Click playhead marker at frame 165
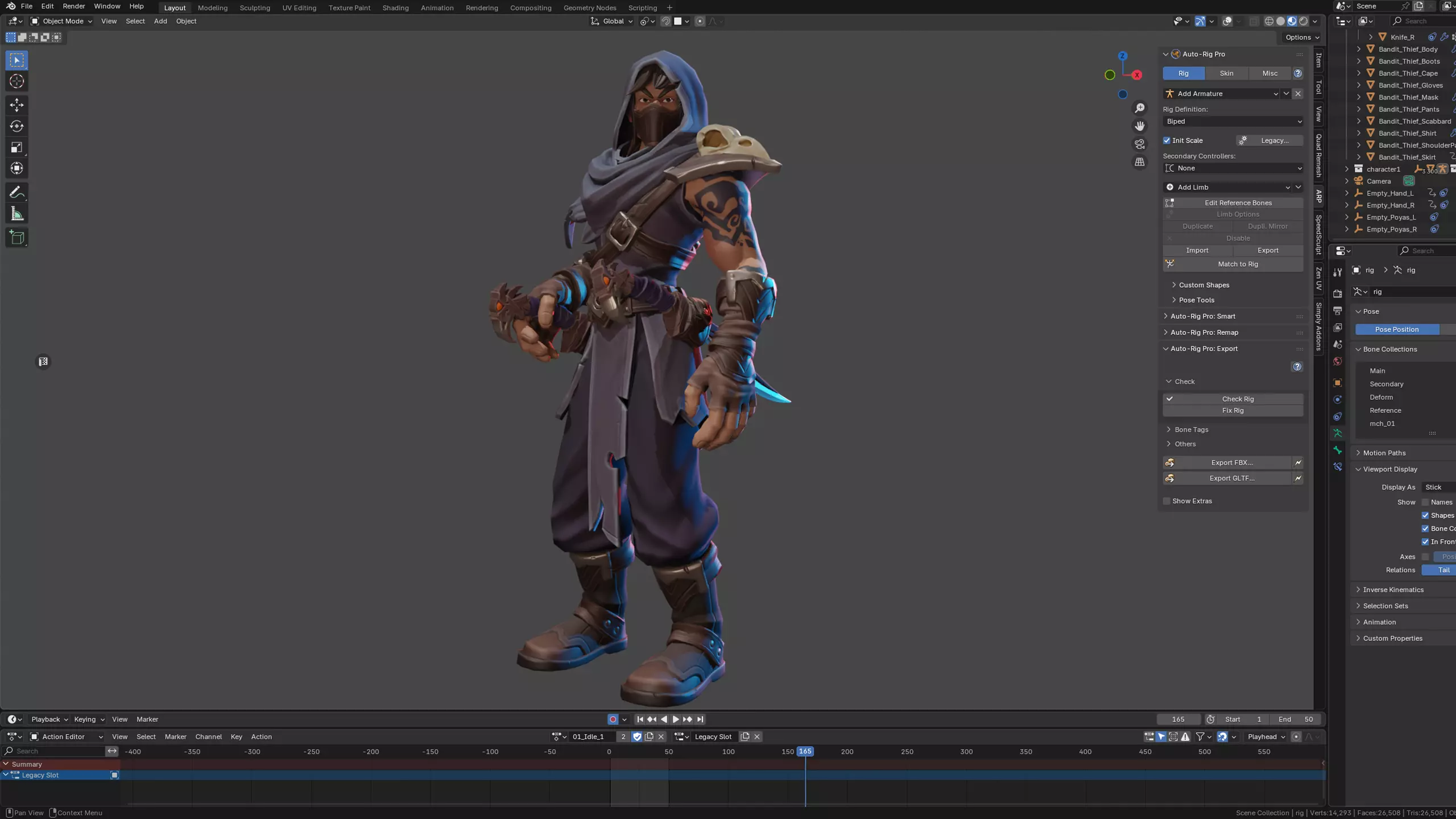This screenshot has height=819, width=1456. pyautogui.click(x=805, y=752)
